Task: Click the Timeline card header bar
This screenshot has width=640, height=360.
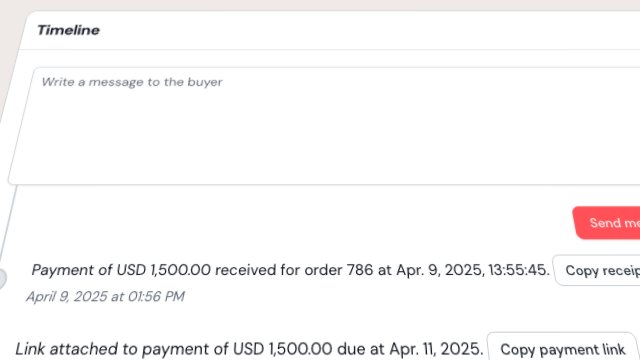Action: pyautogui.click(x=331, y=31)
